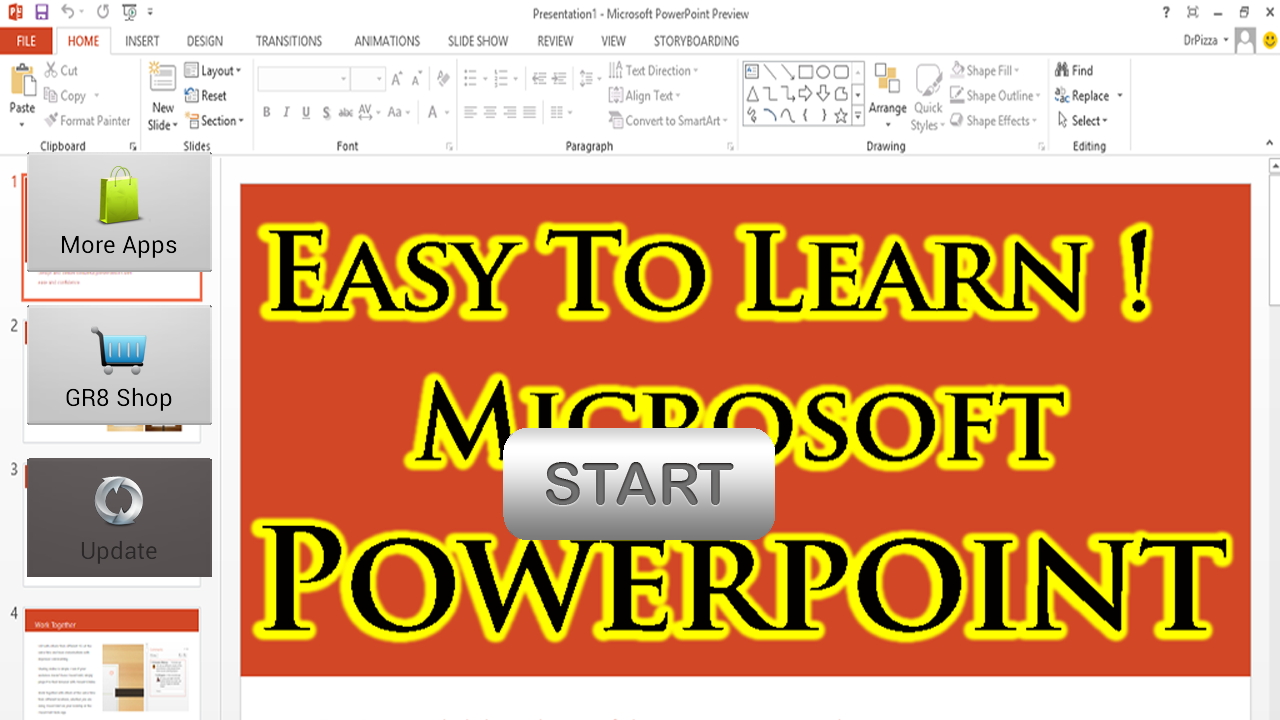Expand the Section dropdown

[x=214, y=121]
